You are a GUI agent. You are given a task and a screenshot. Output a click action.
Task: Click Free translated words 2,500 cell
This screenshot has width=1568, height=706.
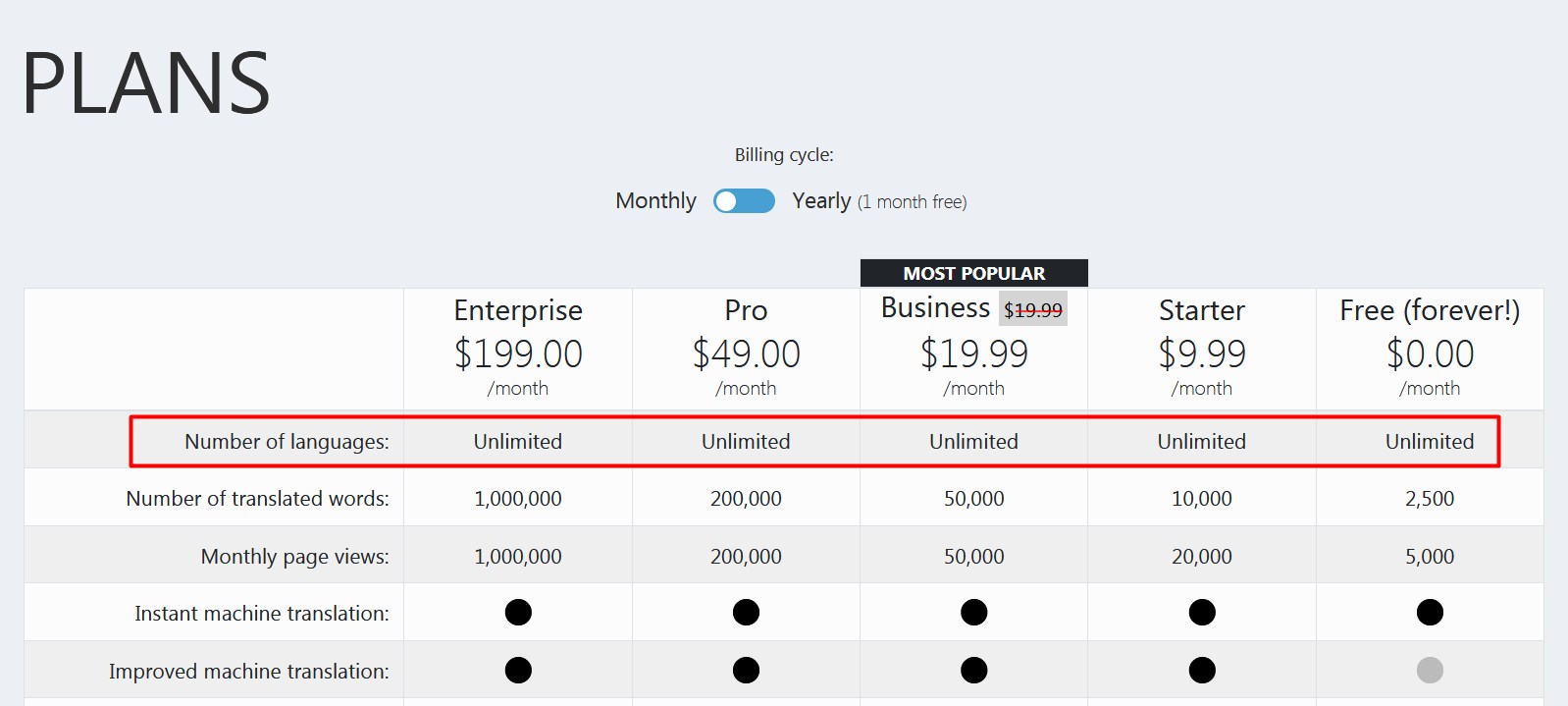pos(1430,499)
